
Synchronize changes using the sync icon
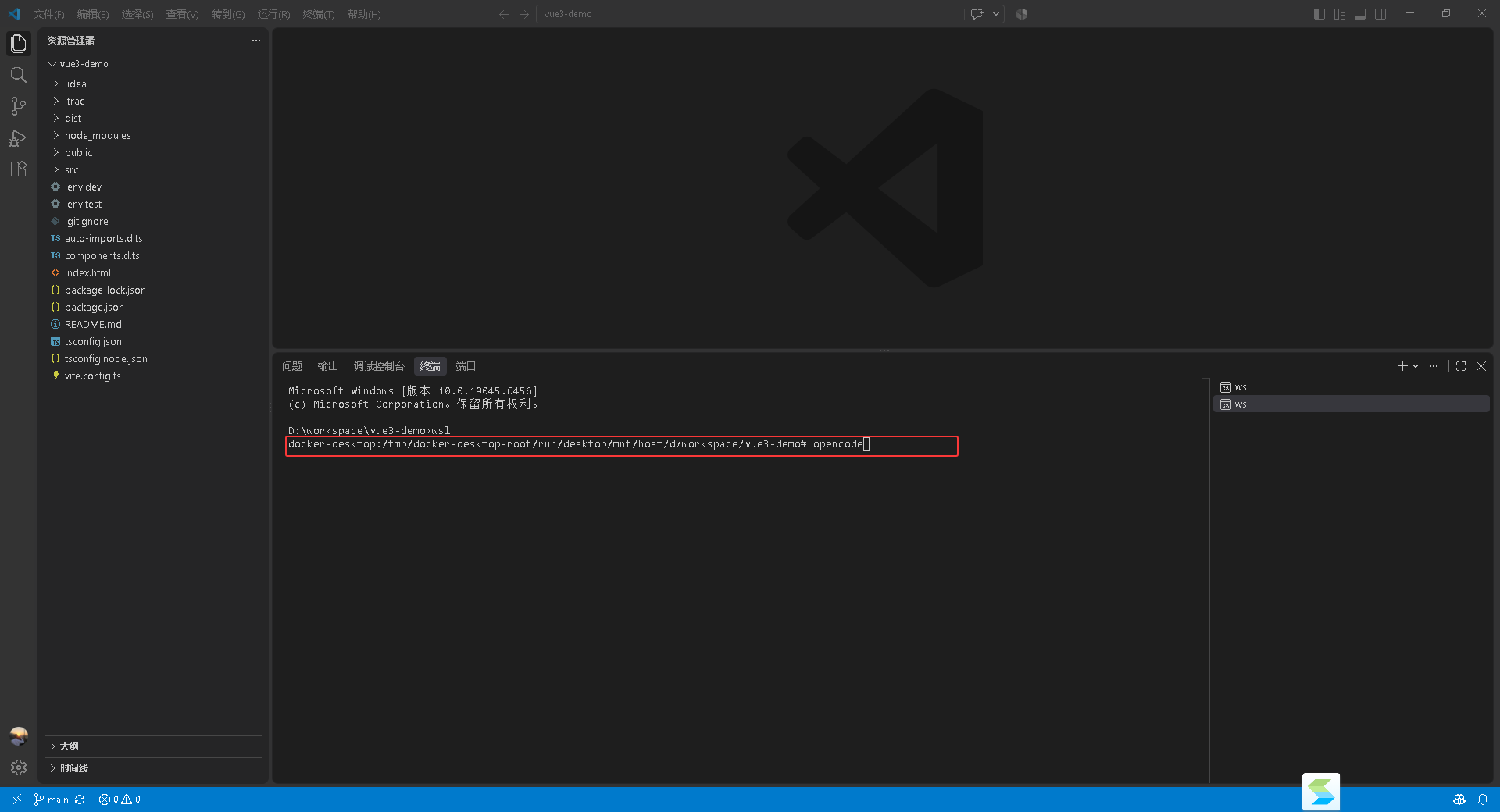[80, 800]
